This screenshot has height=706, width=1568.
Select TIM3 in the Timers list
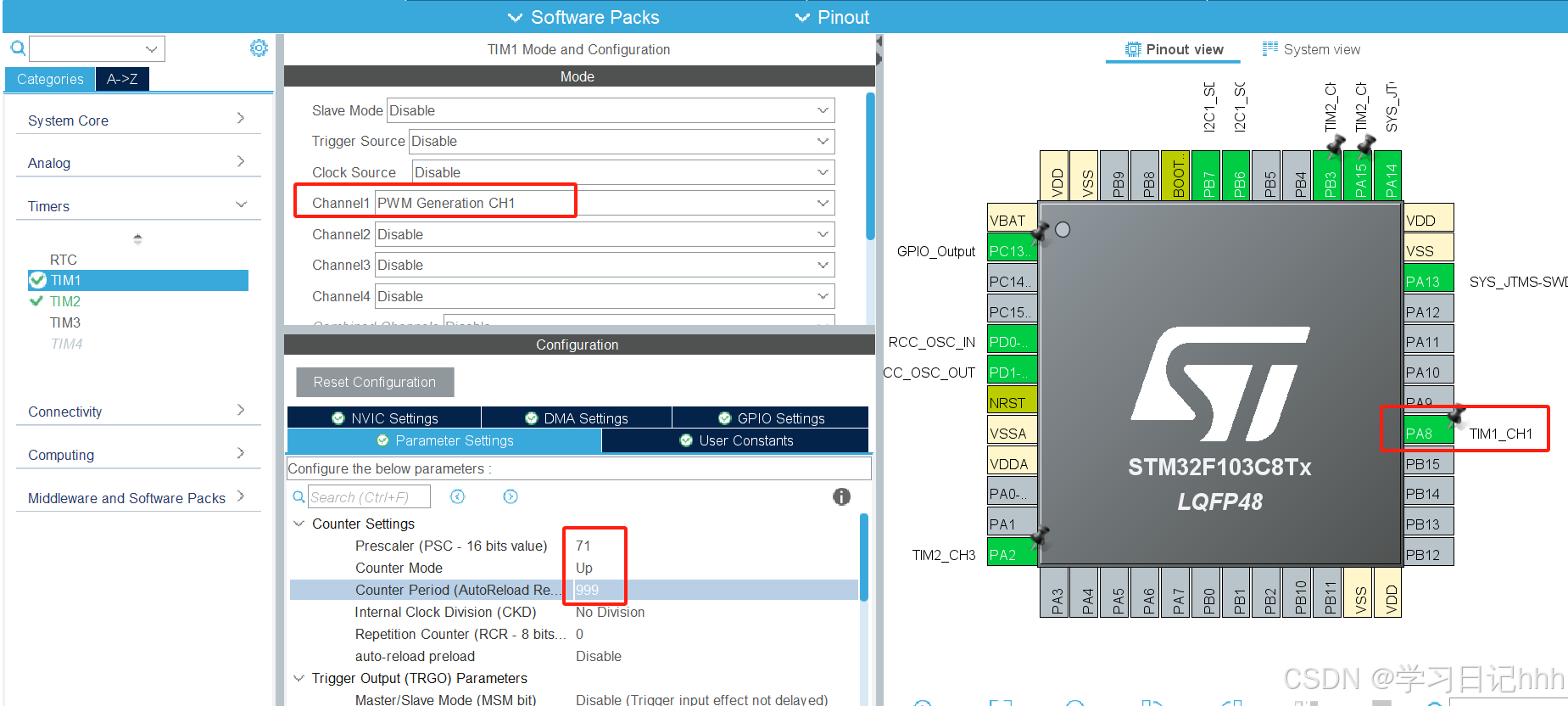click(x=65, y=322)
